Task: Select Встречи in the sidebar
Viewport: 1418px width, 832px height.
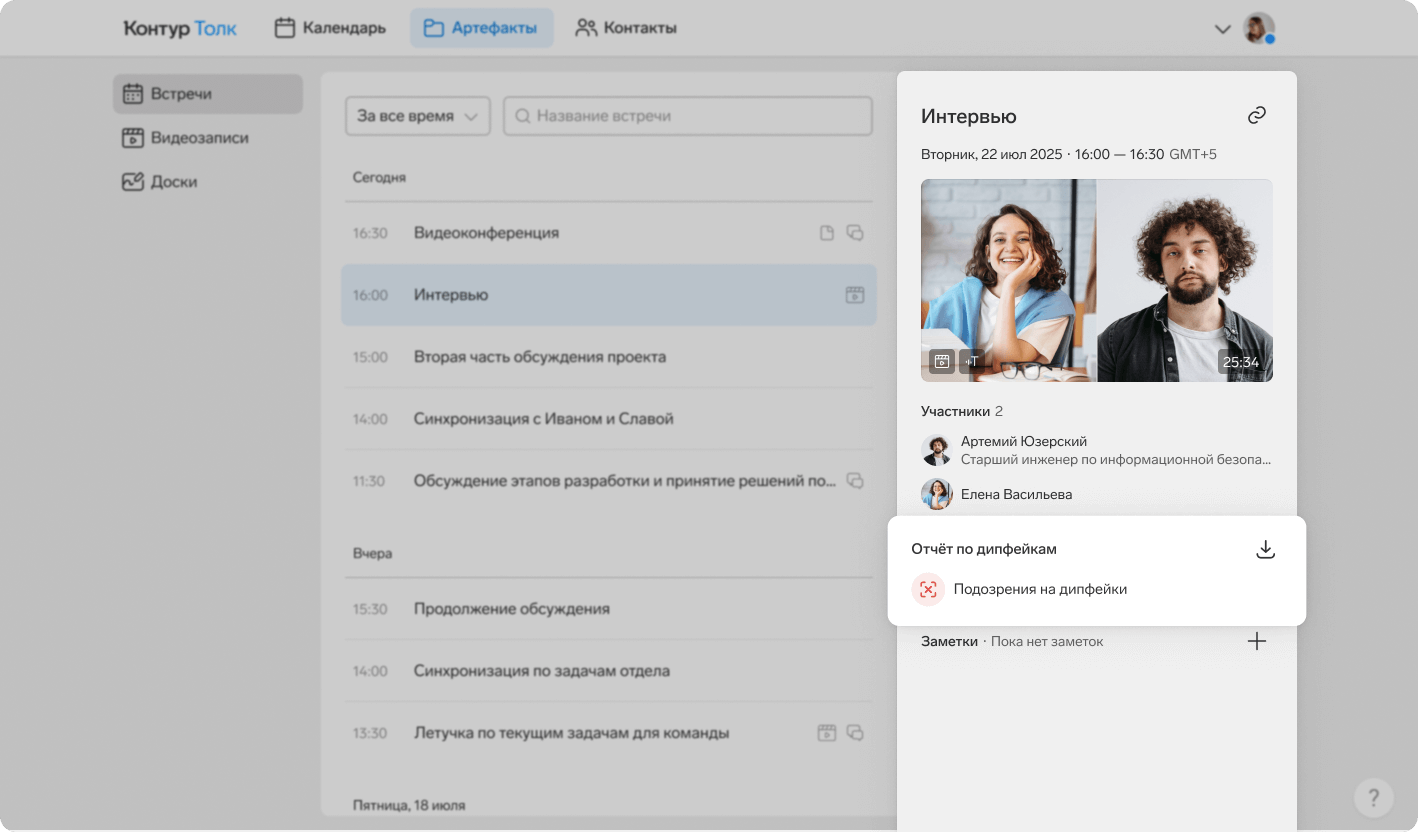Action: [207, 94]
